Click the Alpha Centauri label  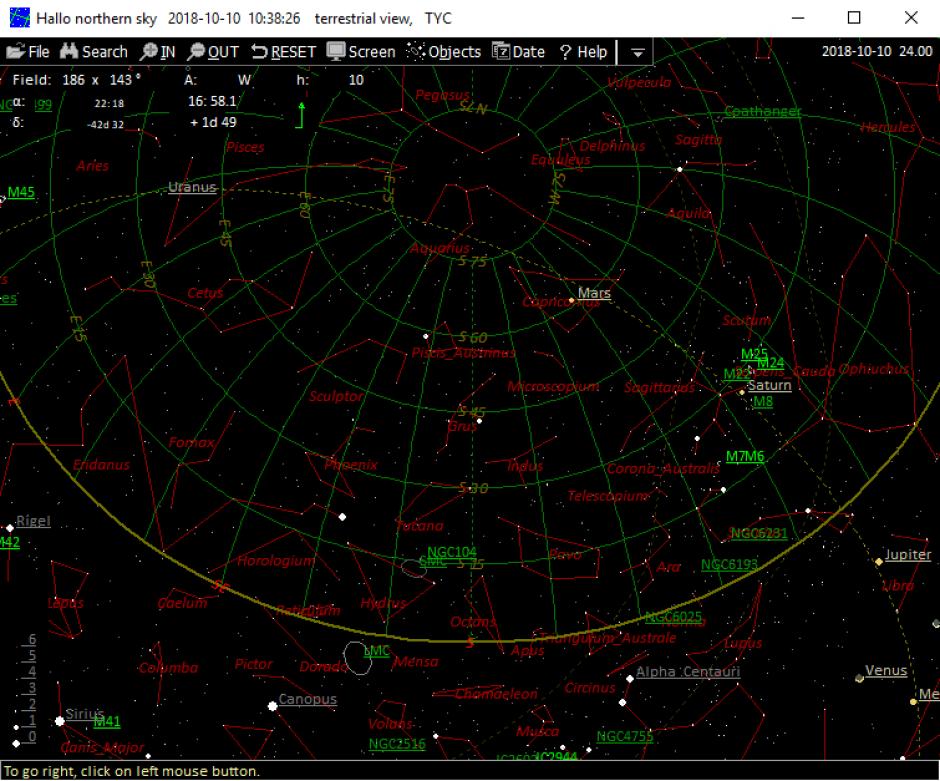click(688, 672)
